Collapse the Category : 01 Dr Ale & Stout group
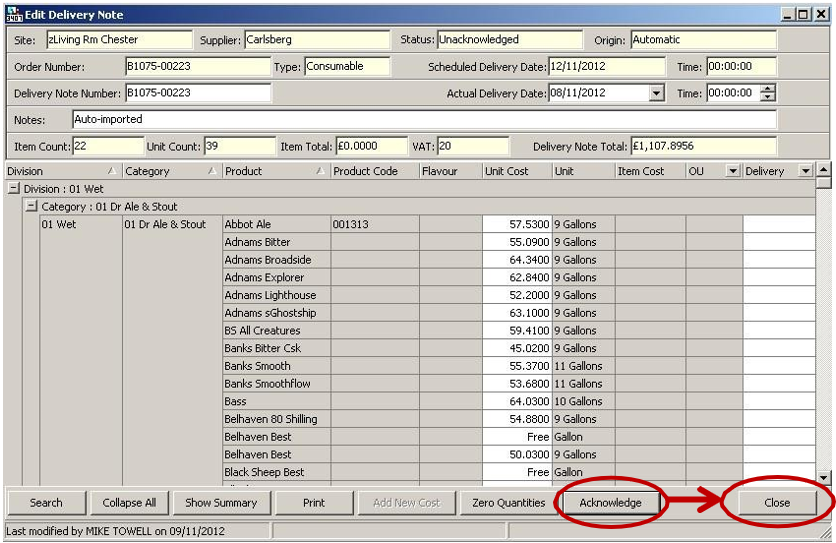 [31, 207]
